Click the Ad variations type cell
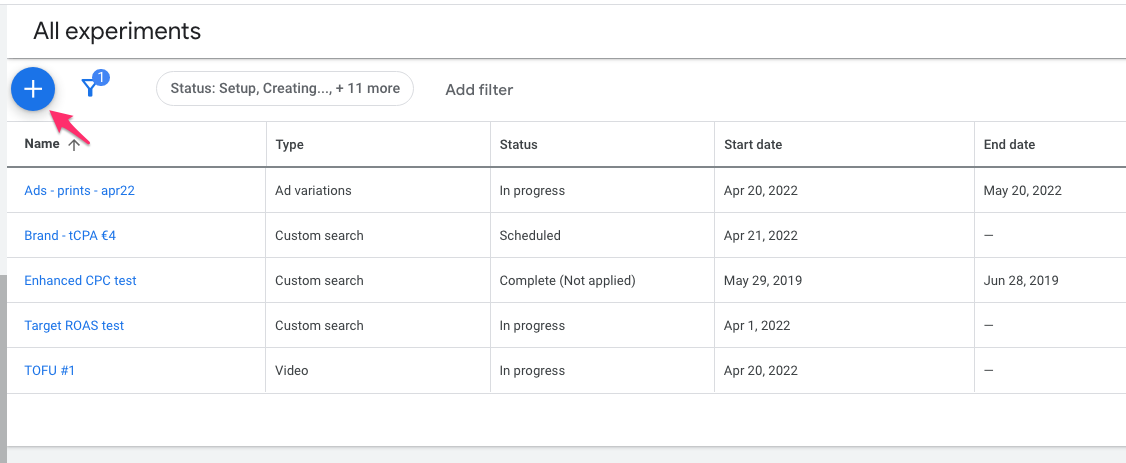This screenshot has height=463, width=1126. (313, 190)
